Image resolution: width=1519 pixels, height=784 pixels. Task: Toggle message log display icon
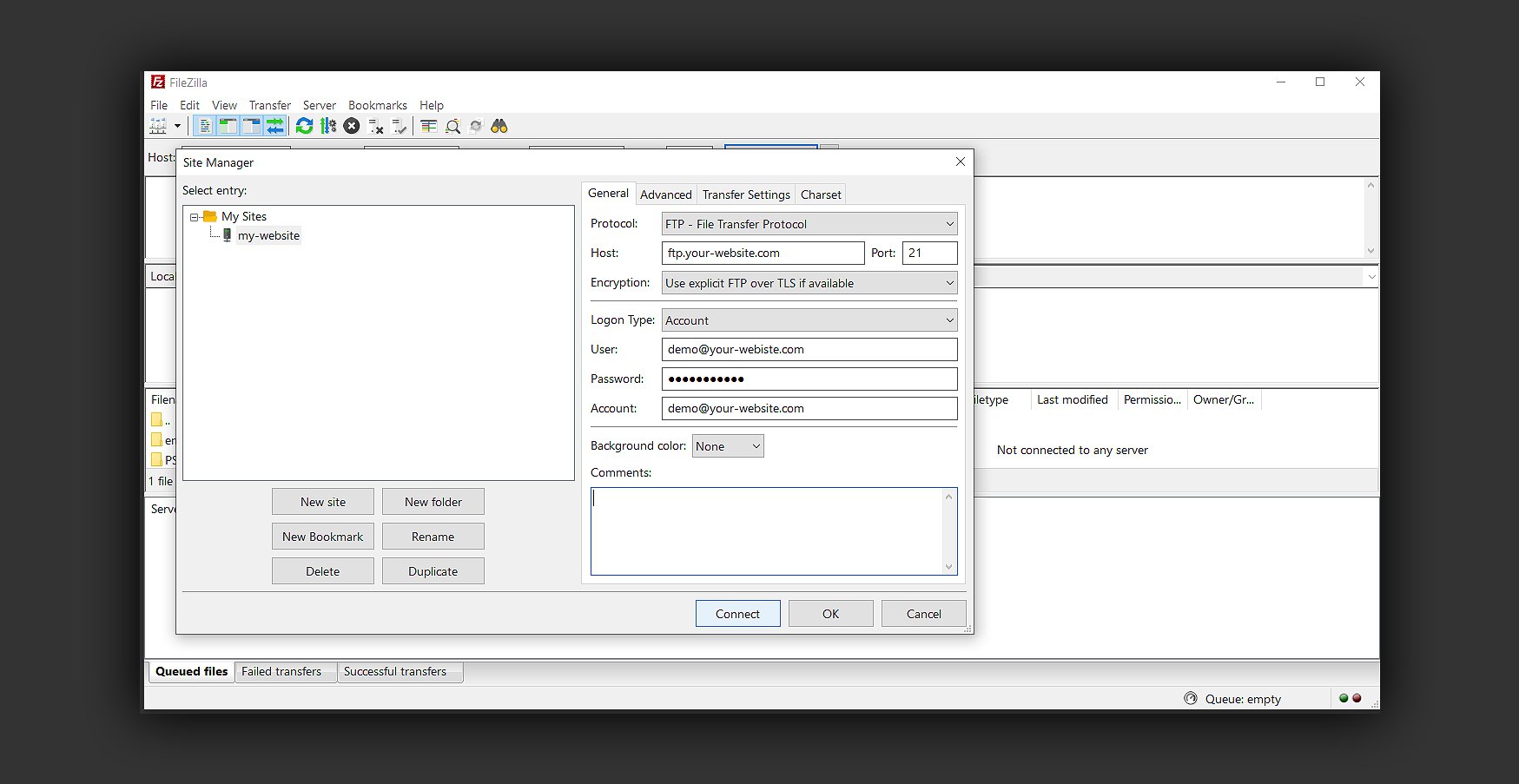(204, 126)
